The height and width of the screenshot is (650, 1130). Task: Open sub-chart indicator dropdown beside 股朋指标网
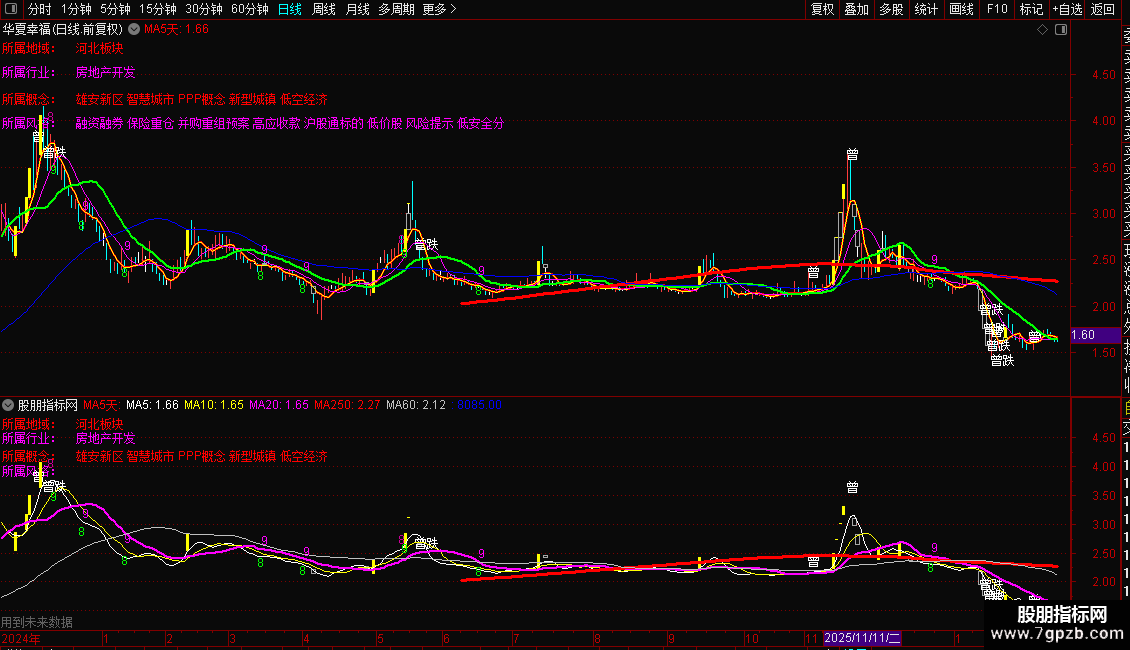[x=8, y=405]
